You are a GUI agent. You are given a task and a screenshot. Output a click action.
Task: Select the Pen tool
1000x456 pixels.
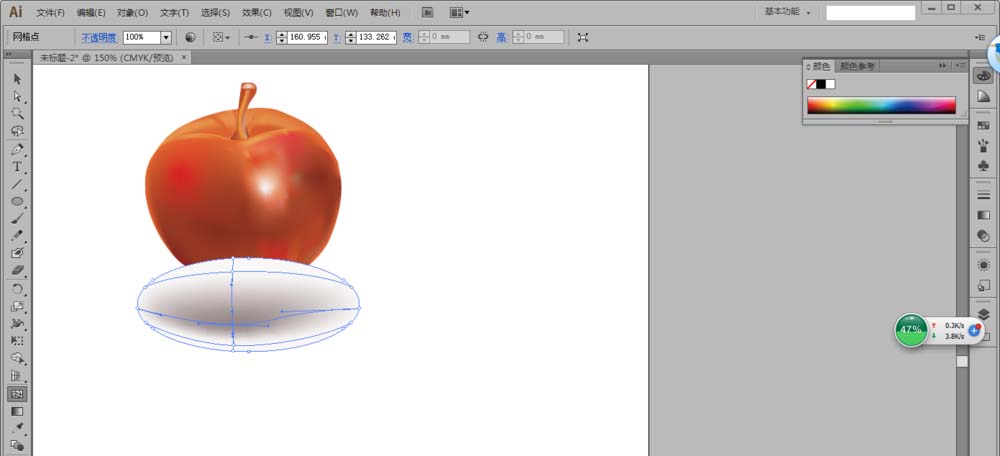[x=17, y=149]
